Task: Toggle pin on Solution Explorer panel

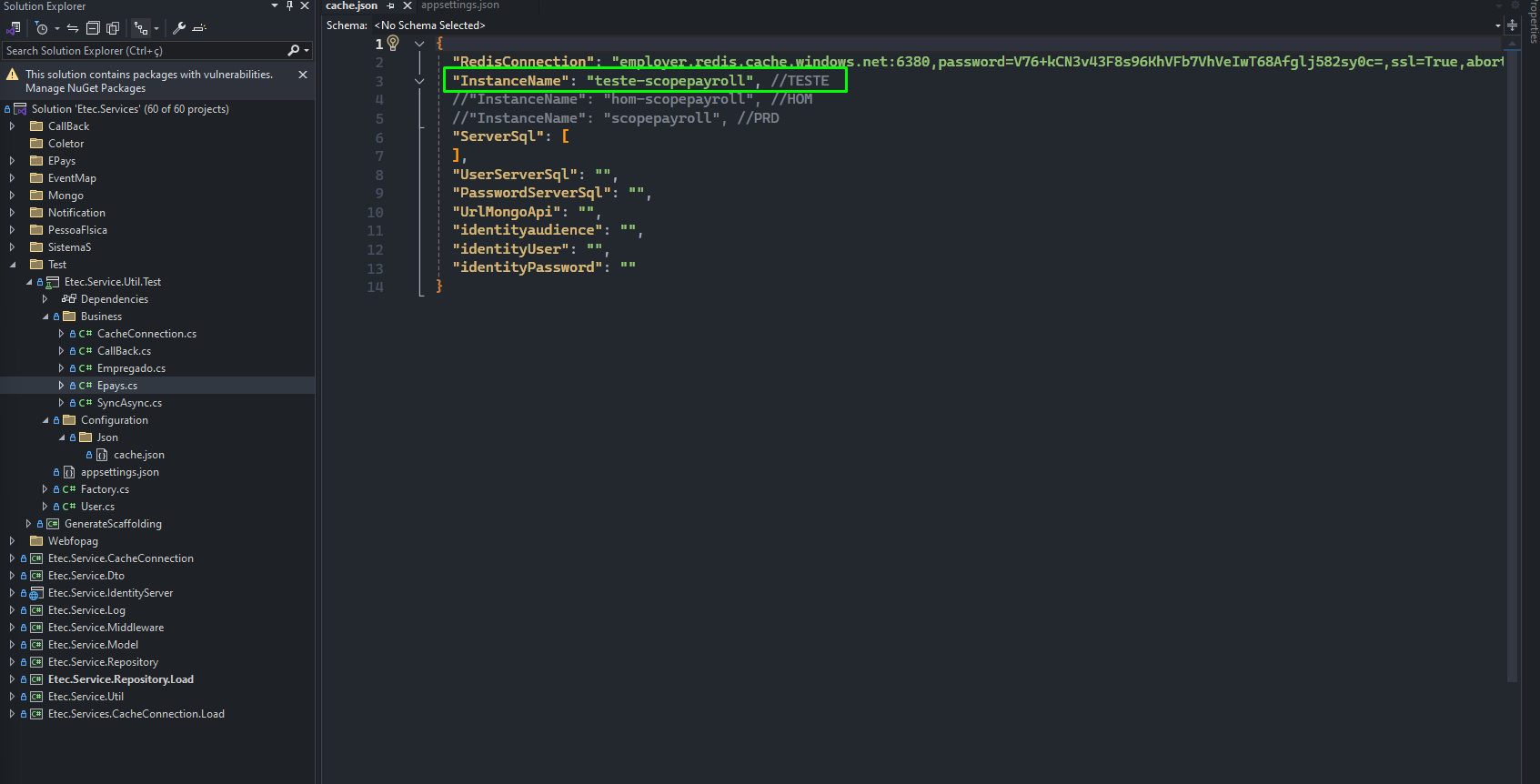Action: (289, 5)
